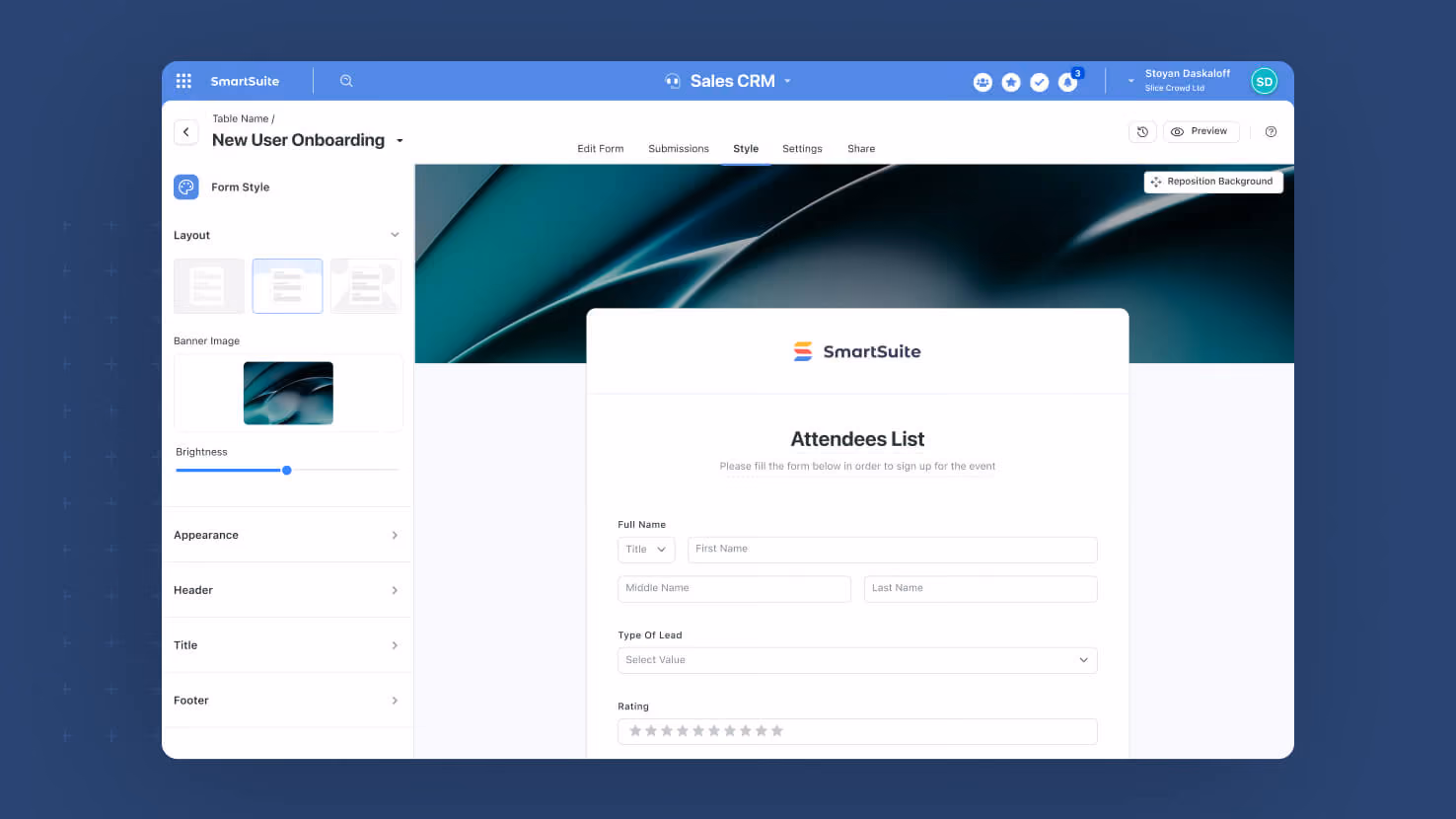Click the Middle Name input field

click(734, 589)
